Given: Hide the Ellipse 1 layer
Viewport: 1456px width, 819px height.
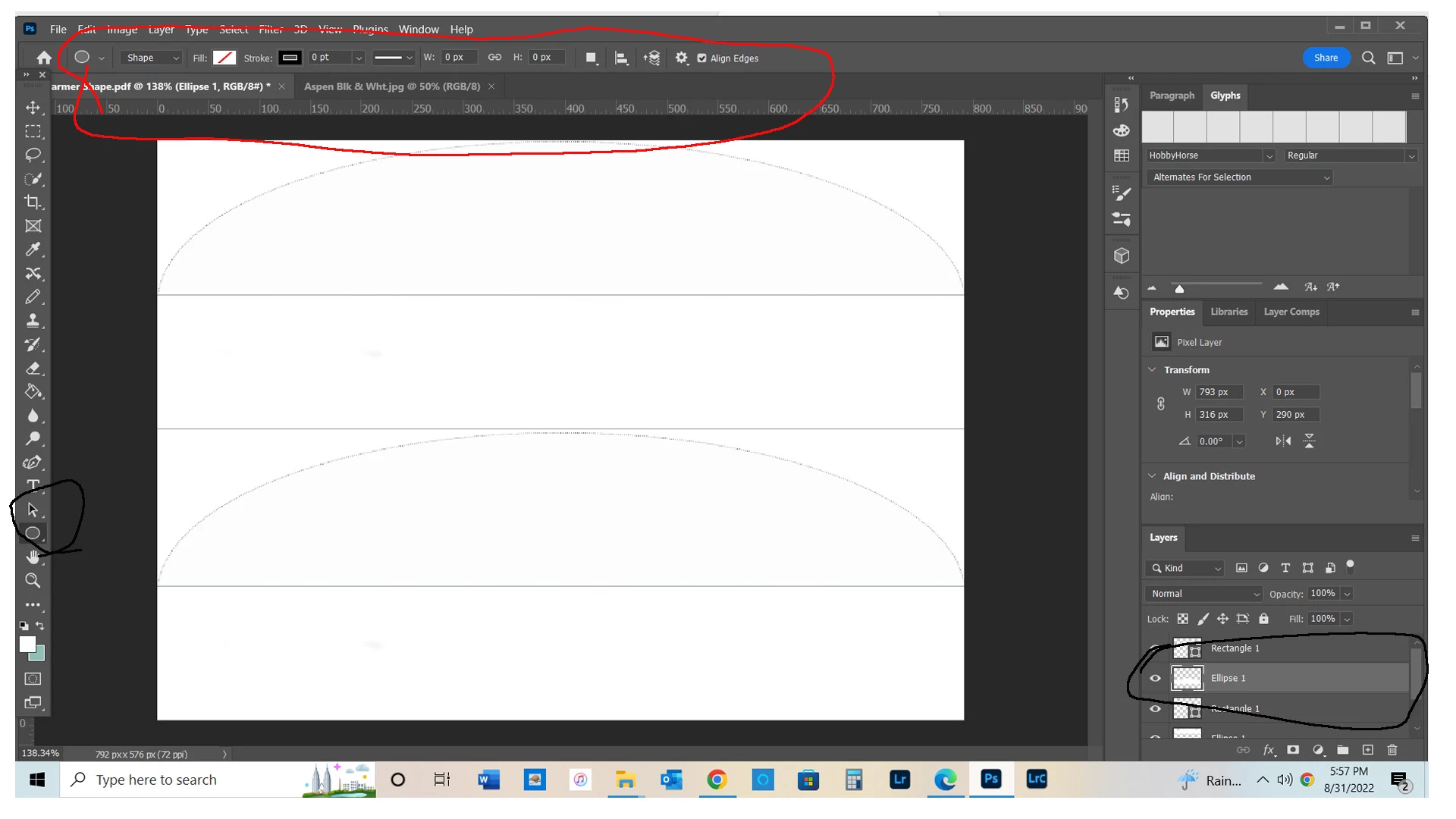Looking at the screenshot, I should pos(1155,678).
